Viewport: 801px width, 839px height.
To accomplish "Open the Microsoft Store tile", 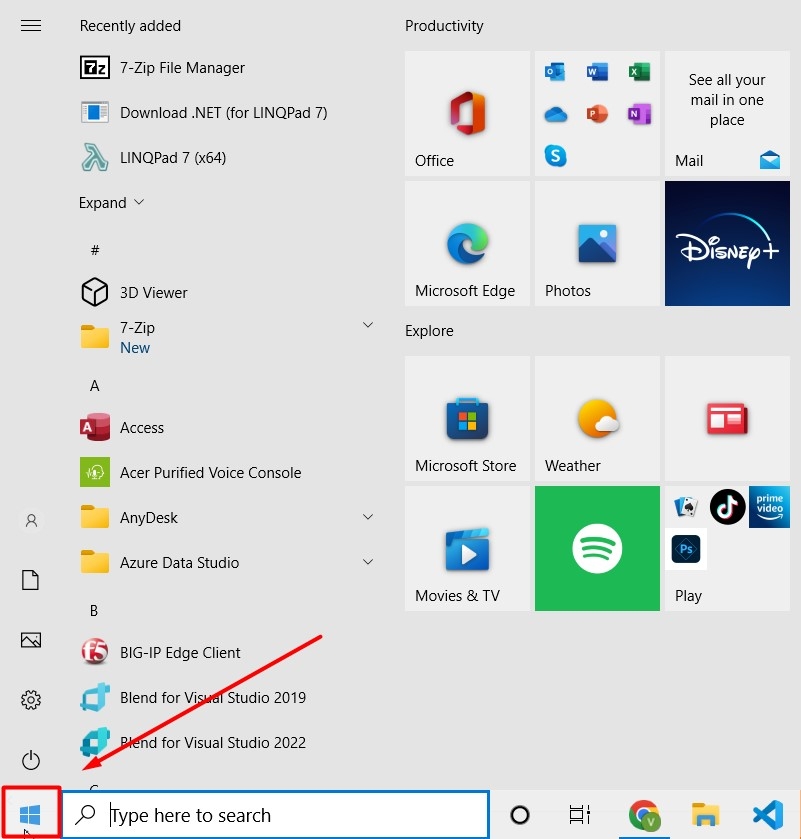I will (466, 418).
